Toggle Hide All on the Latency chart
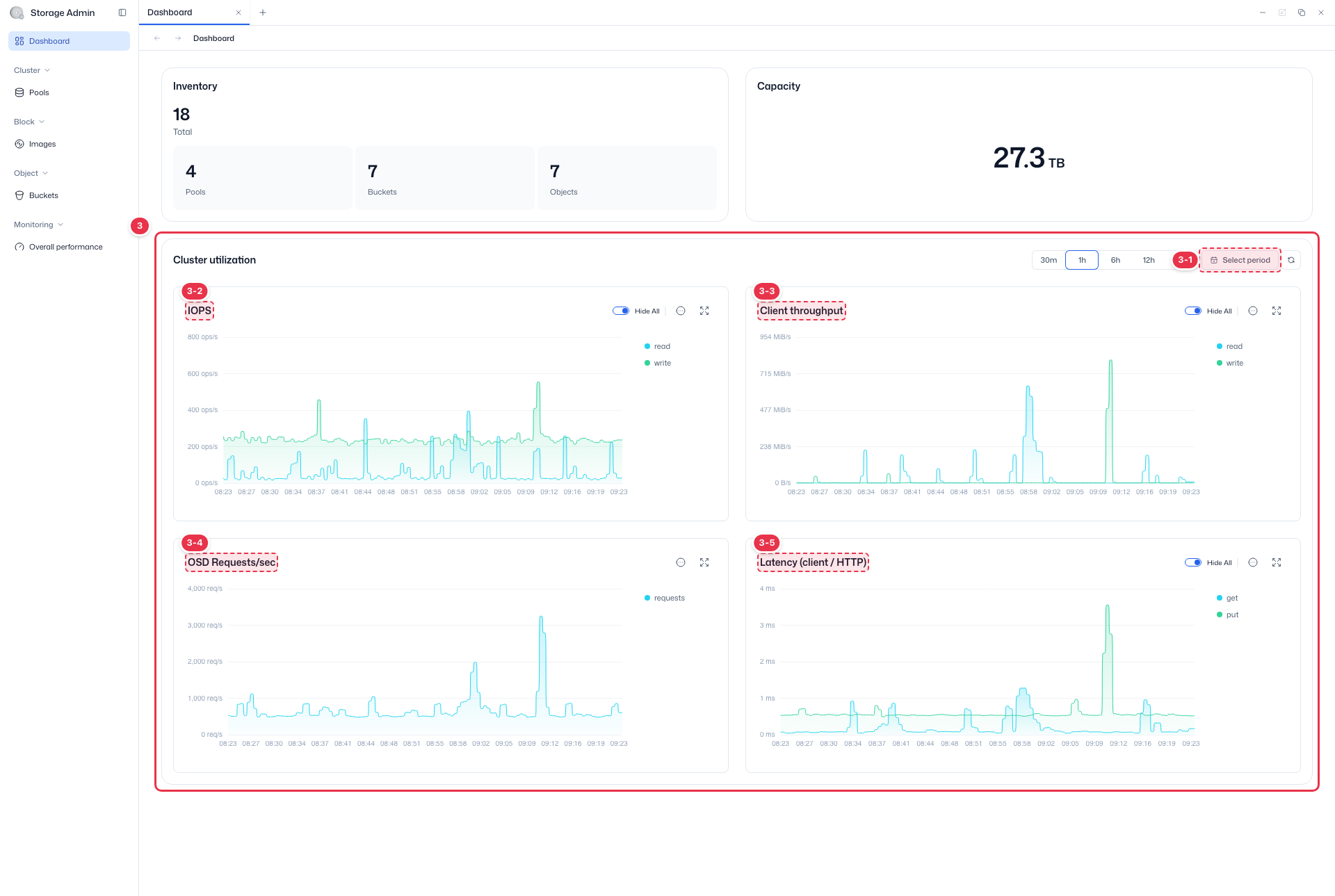 (x=1193, y=562)
